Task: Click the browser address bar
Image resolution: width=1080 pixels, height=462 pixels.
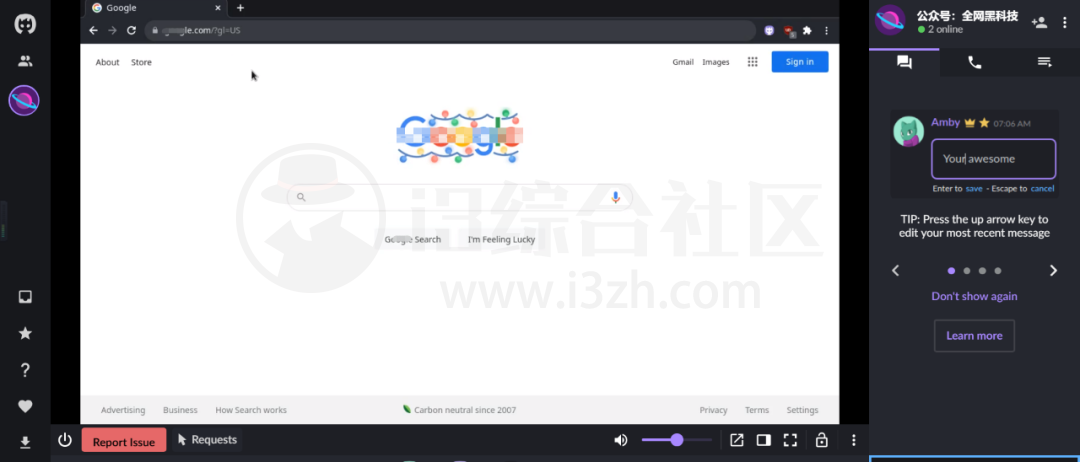Action: [x=450, y=30]
